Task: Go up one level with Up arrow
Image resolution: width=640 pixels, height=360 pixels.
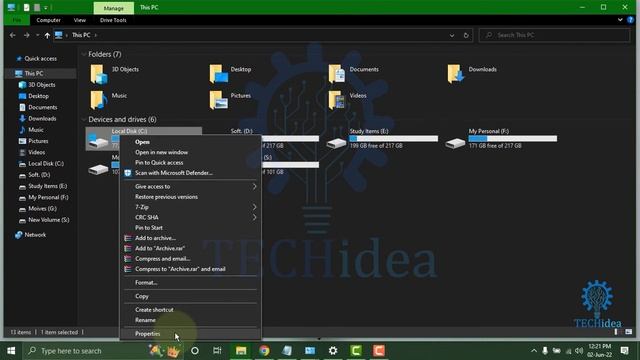Action: (47, 36)
